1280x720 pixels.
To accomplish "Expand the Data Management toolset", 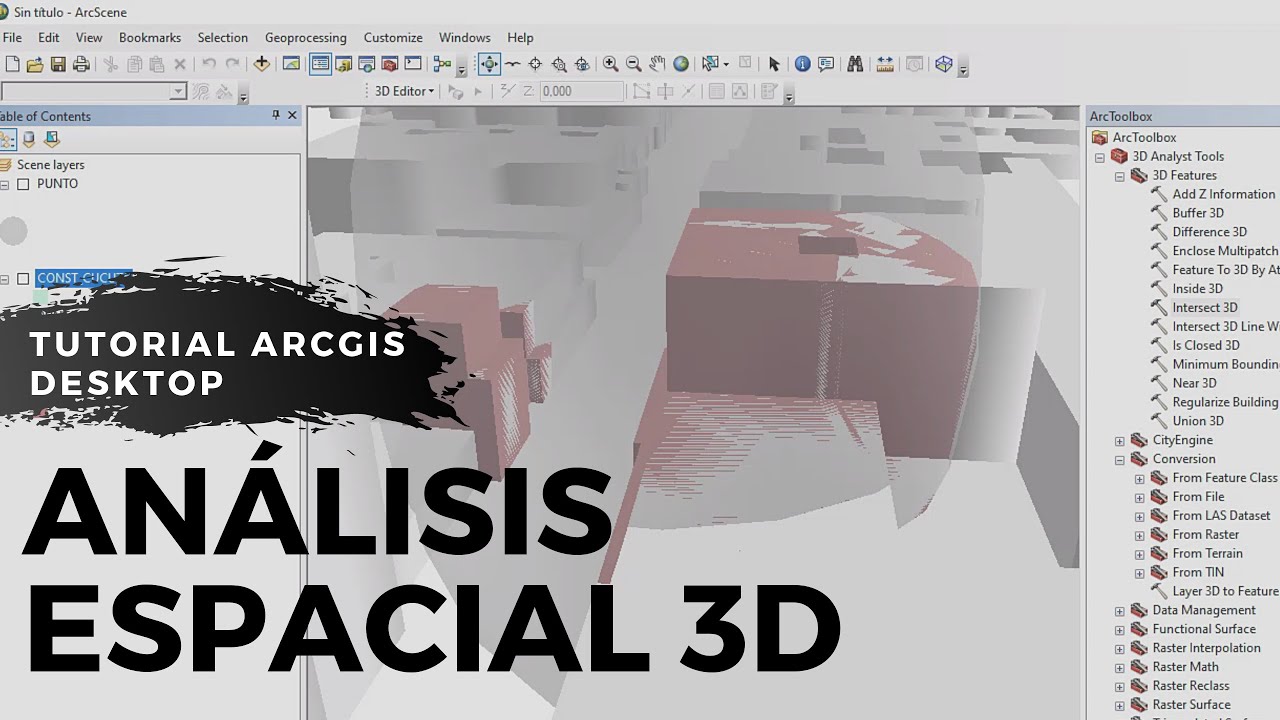I will click(1120, 611).
